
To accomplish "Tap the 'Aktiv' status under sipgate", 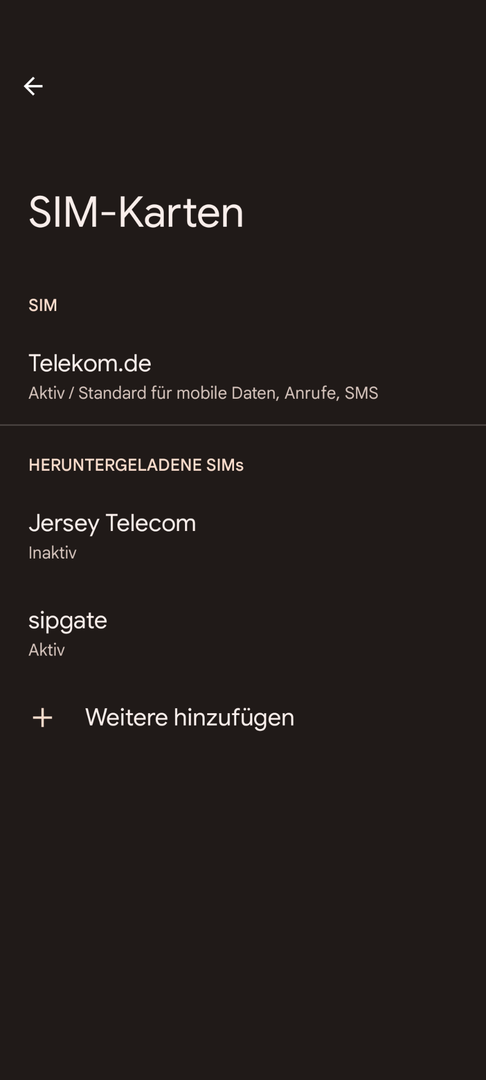I will [x=46, y=650].
